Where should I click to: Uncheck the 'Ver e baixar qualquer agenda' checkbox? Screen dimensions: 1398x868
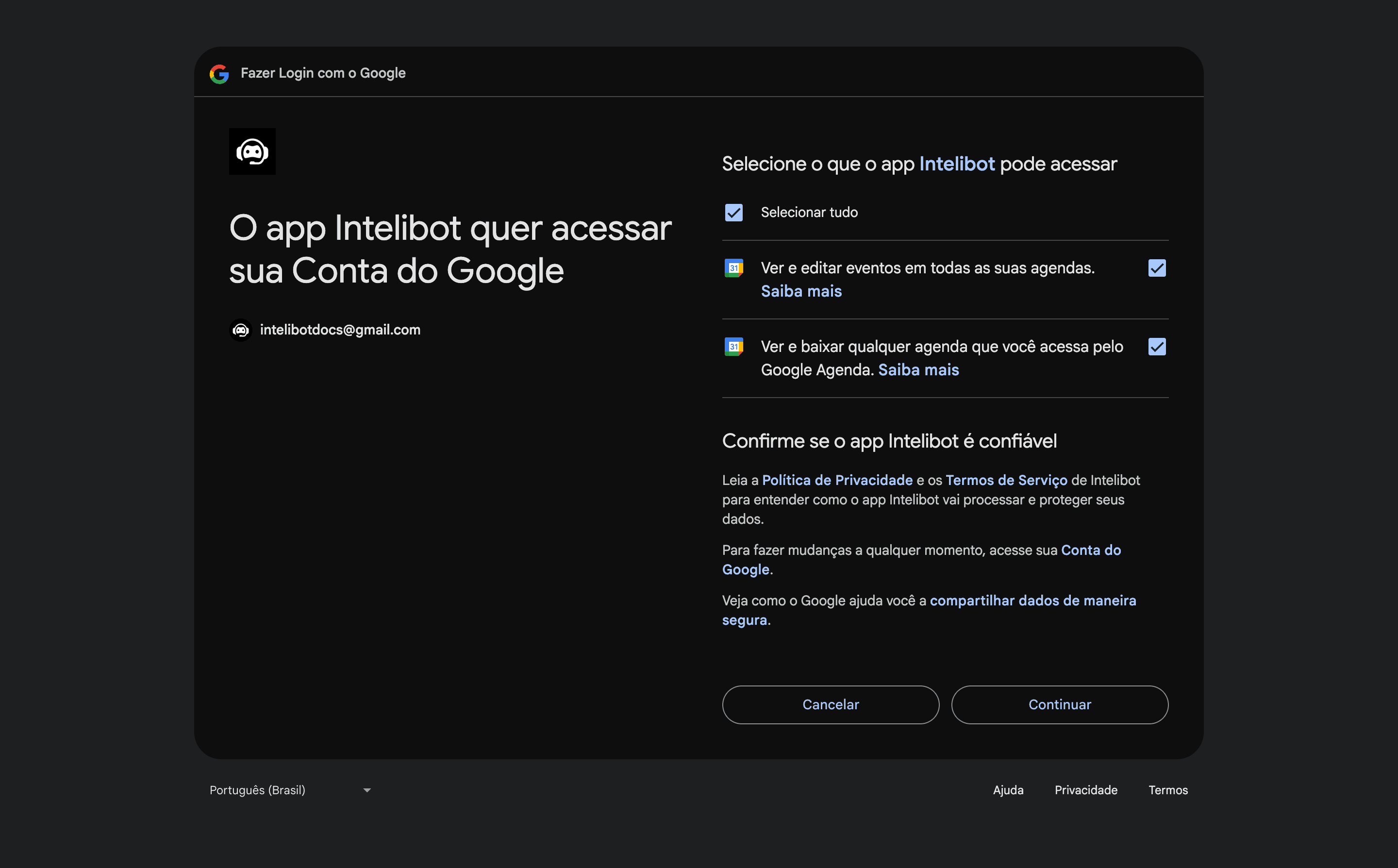click(1157, 347)
